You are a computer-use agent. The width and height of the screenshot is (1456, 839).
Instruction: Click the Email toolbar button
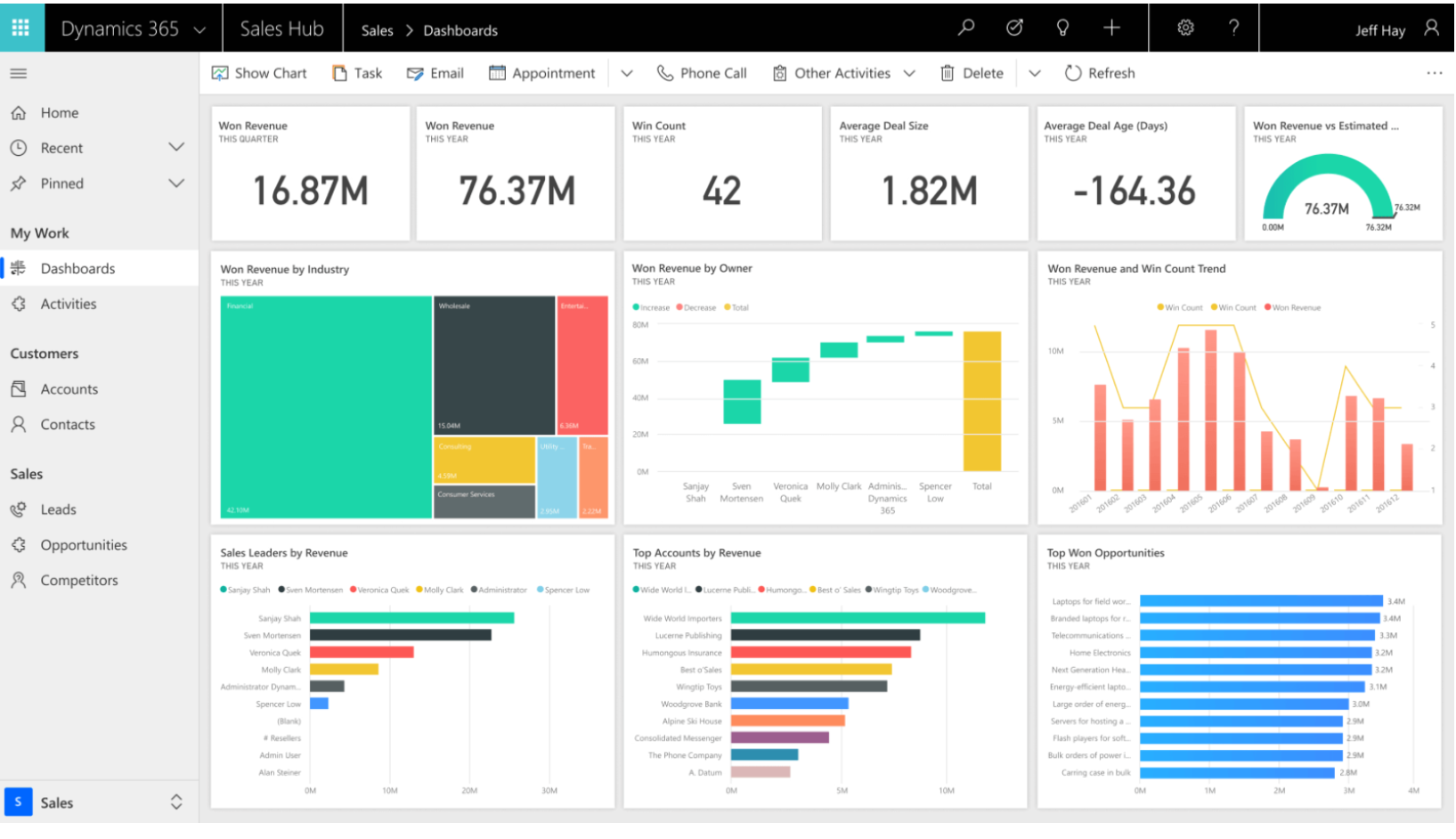tap(435, 73)
